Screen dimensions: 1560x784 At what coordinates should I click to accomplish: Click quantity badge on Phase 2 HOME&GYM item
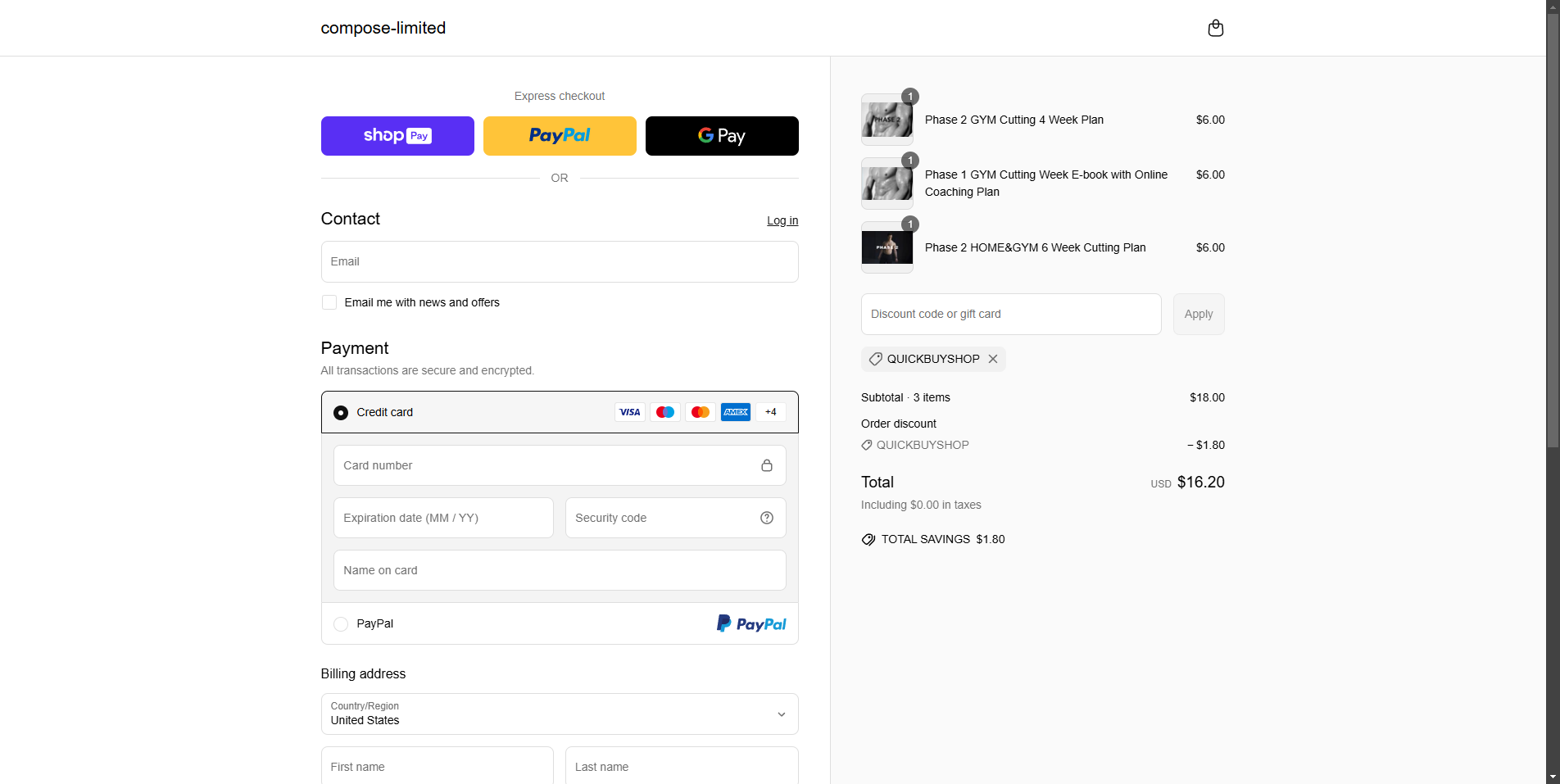(x=910, y=224)
